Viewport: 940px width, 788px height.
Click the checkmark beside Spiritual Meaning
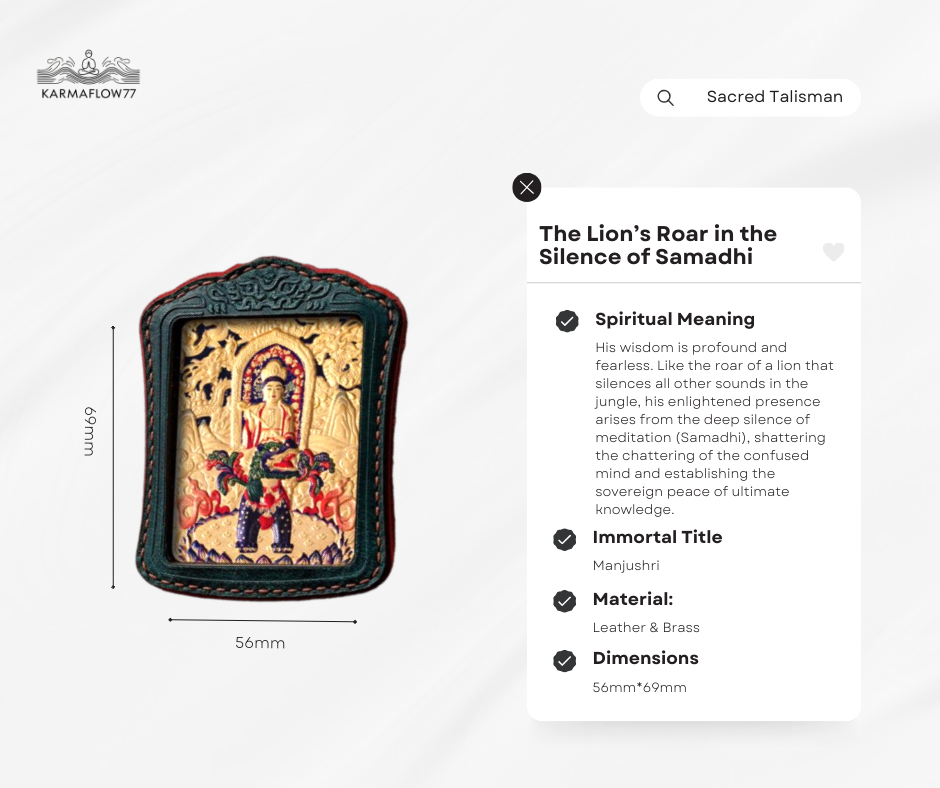[567, 321]
